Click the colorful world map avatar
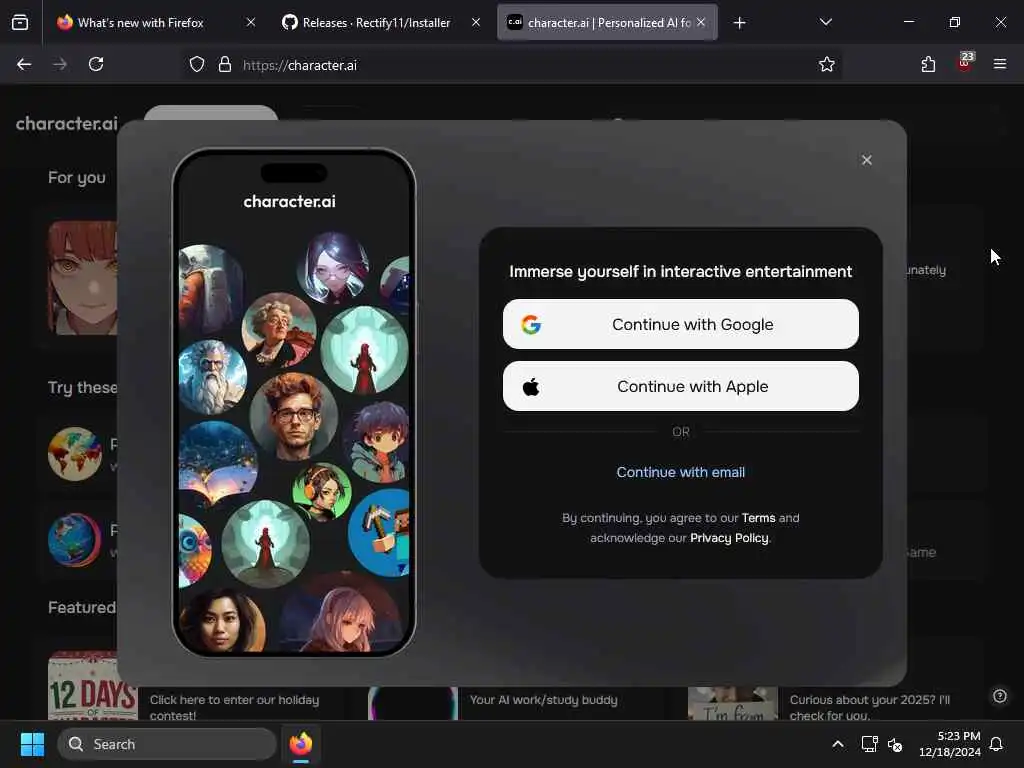This screenshot has height=768, width=1024. 75,454
